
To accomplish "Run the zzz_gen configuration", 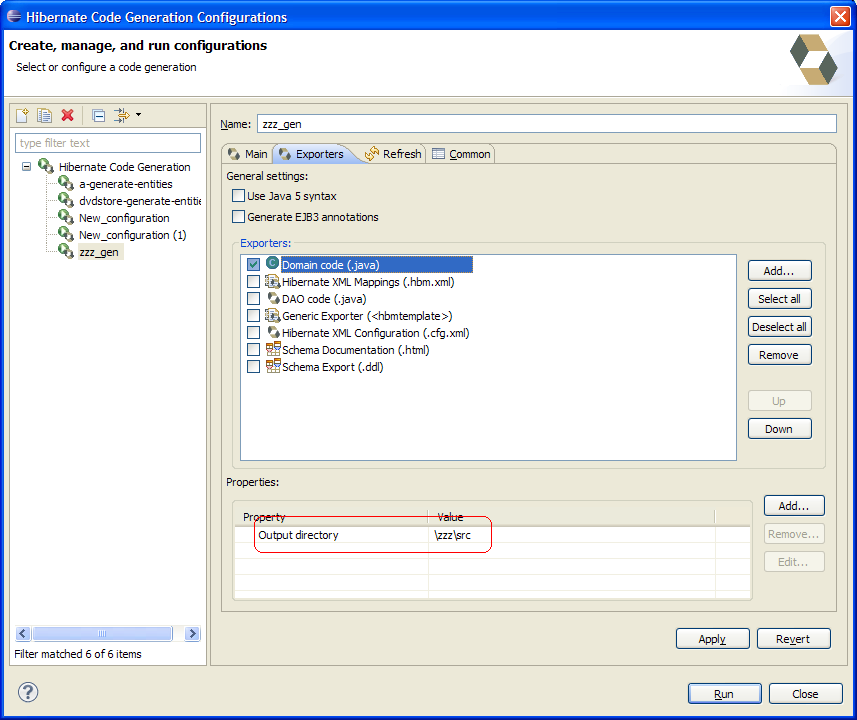I will pyautogui.click(x=724, y=694).
